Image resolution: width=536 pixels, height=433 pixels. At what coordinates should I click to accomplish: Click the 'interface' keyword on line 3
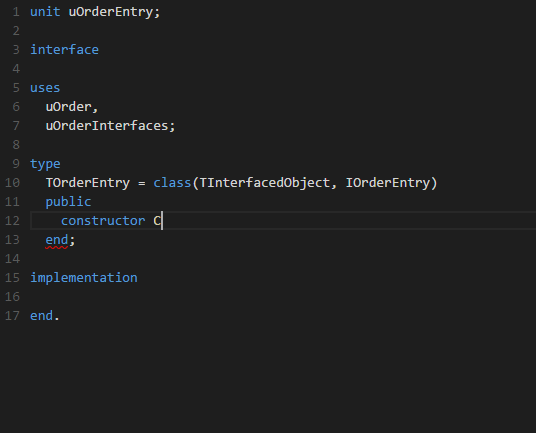(x=64, y=50)
